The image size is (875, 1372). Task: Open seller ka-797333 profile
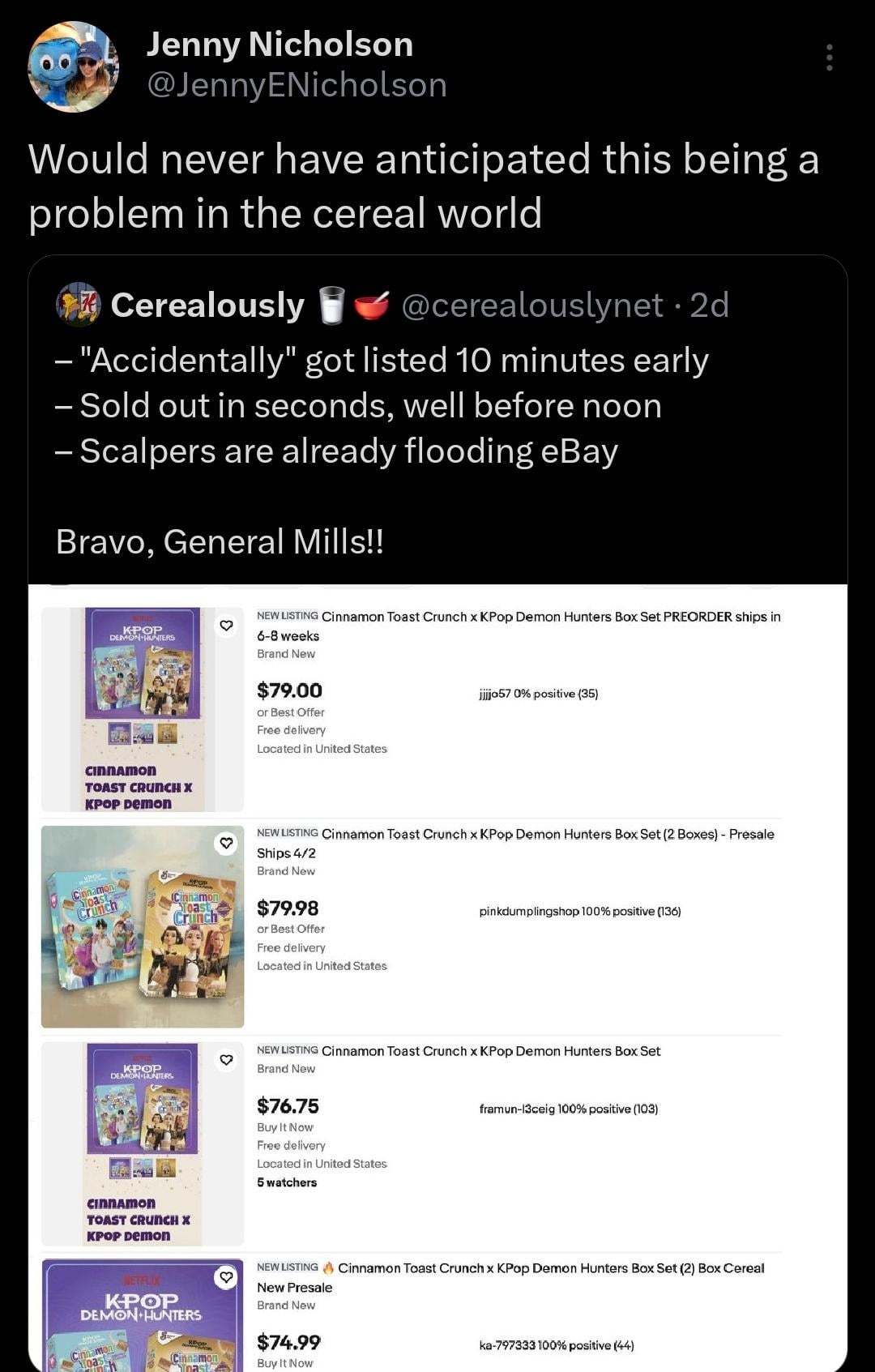pyautogui.click(x=507, y=1345)
